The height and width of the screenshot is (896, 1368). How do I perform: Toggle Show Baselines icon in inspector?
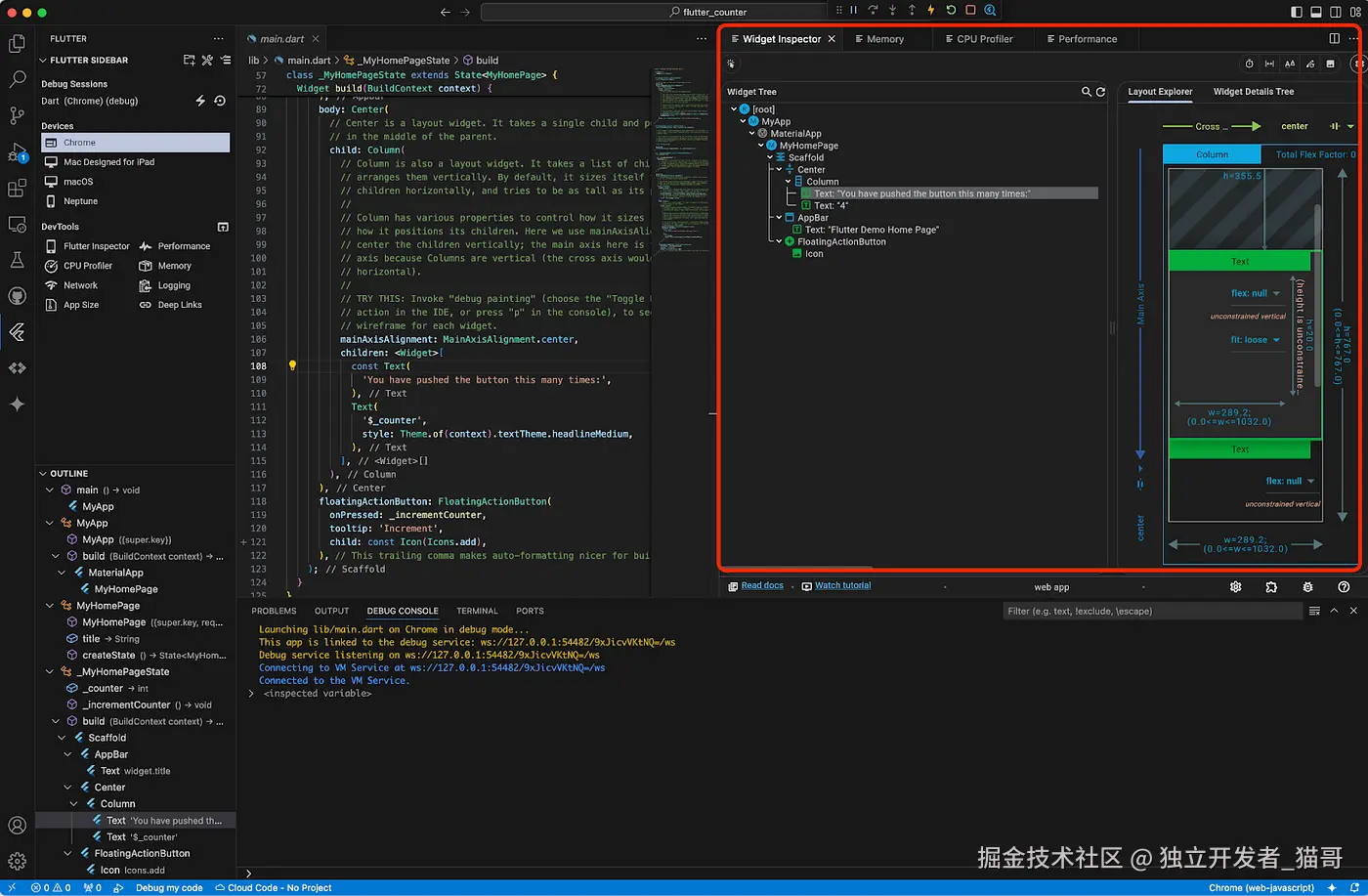[x=1290, y=64]
